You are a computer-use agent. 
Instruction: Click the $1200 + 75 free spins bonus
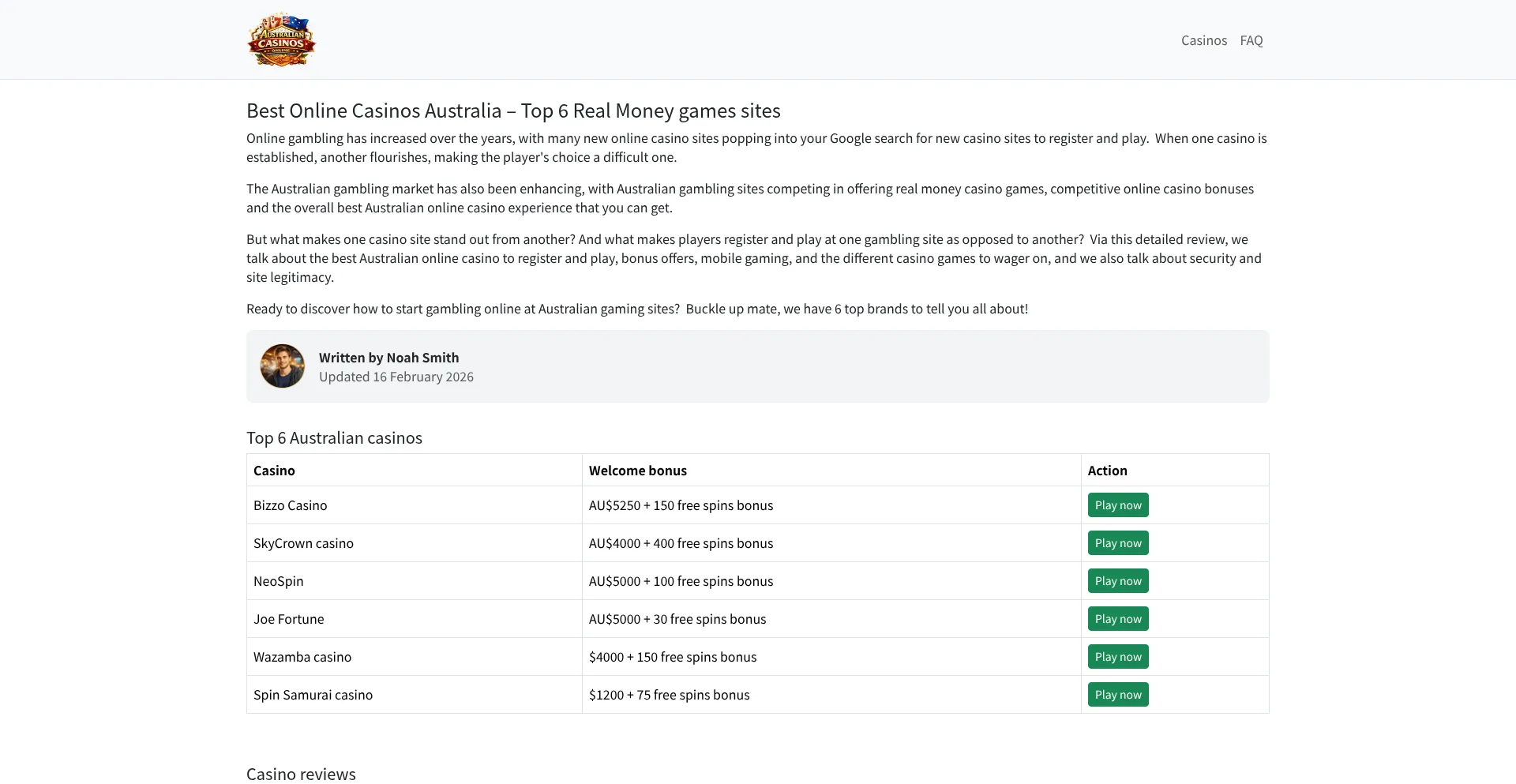tap(670, 695)
